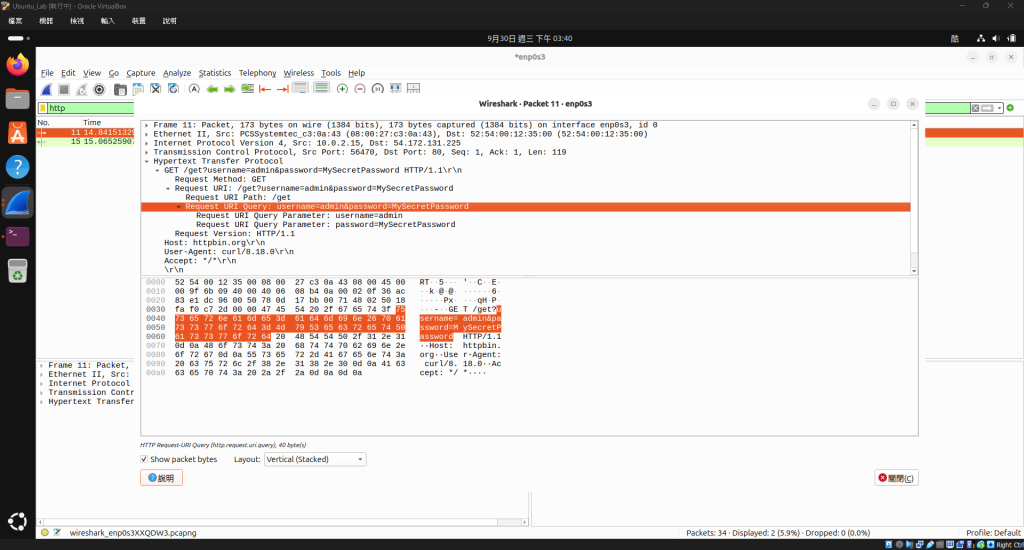Click the 說明 help button in dialog
This screenshot has width=1024, height=550.
(x=161, y=477)
